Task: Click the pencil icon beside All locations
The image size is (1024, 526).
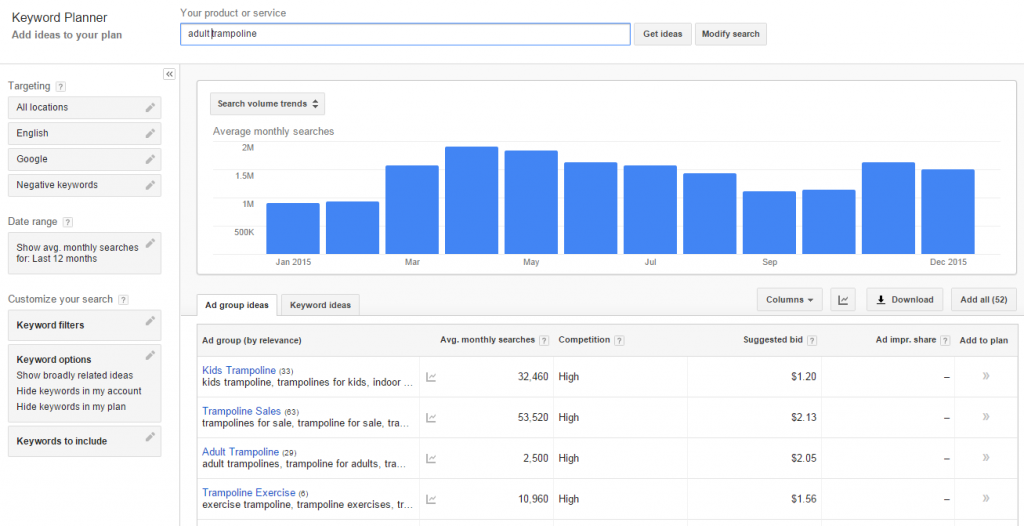Action: pyautogui.click(x=150, y=107)
